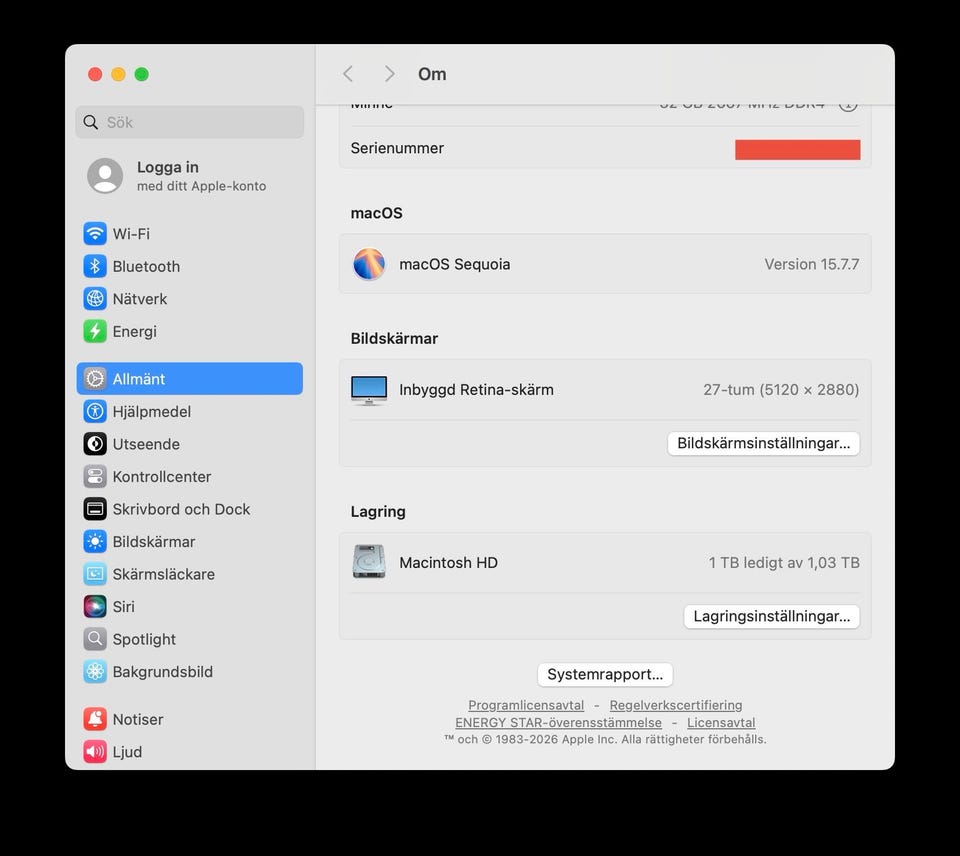Open Utseende appearance settings

[x=190, y=444]
